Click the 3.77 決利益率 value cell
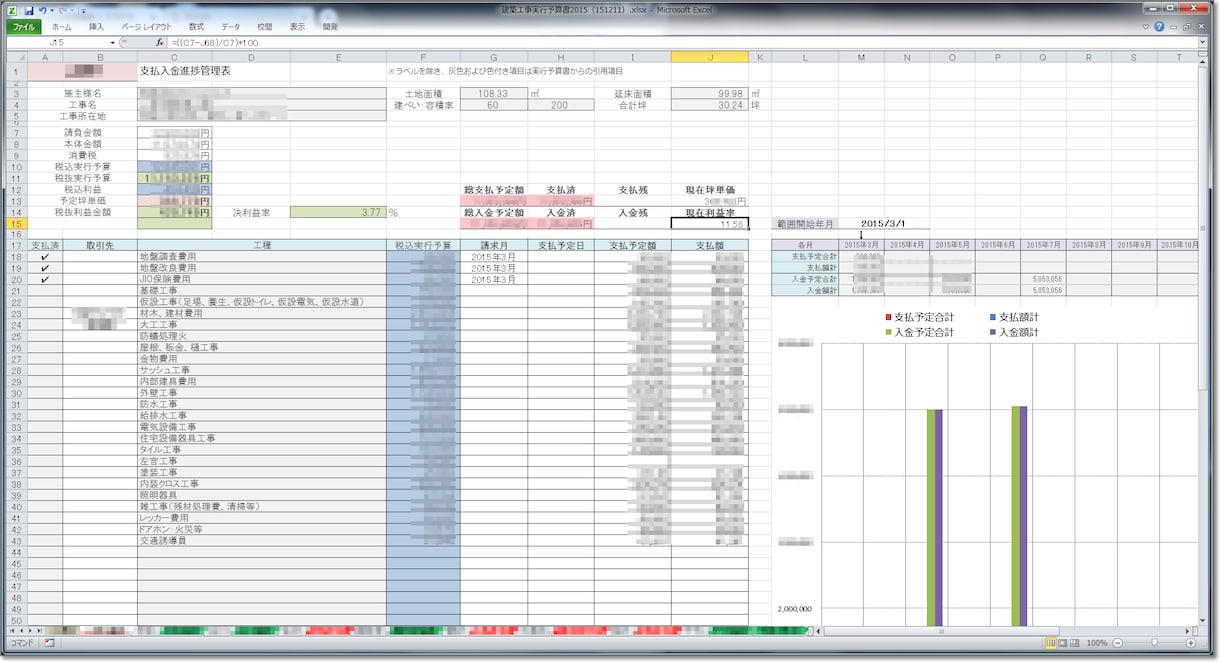 click(x=338, y=212)
